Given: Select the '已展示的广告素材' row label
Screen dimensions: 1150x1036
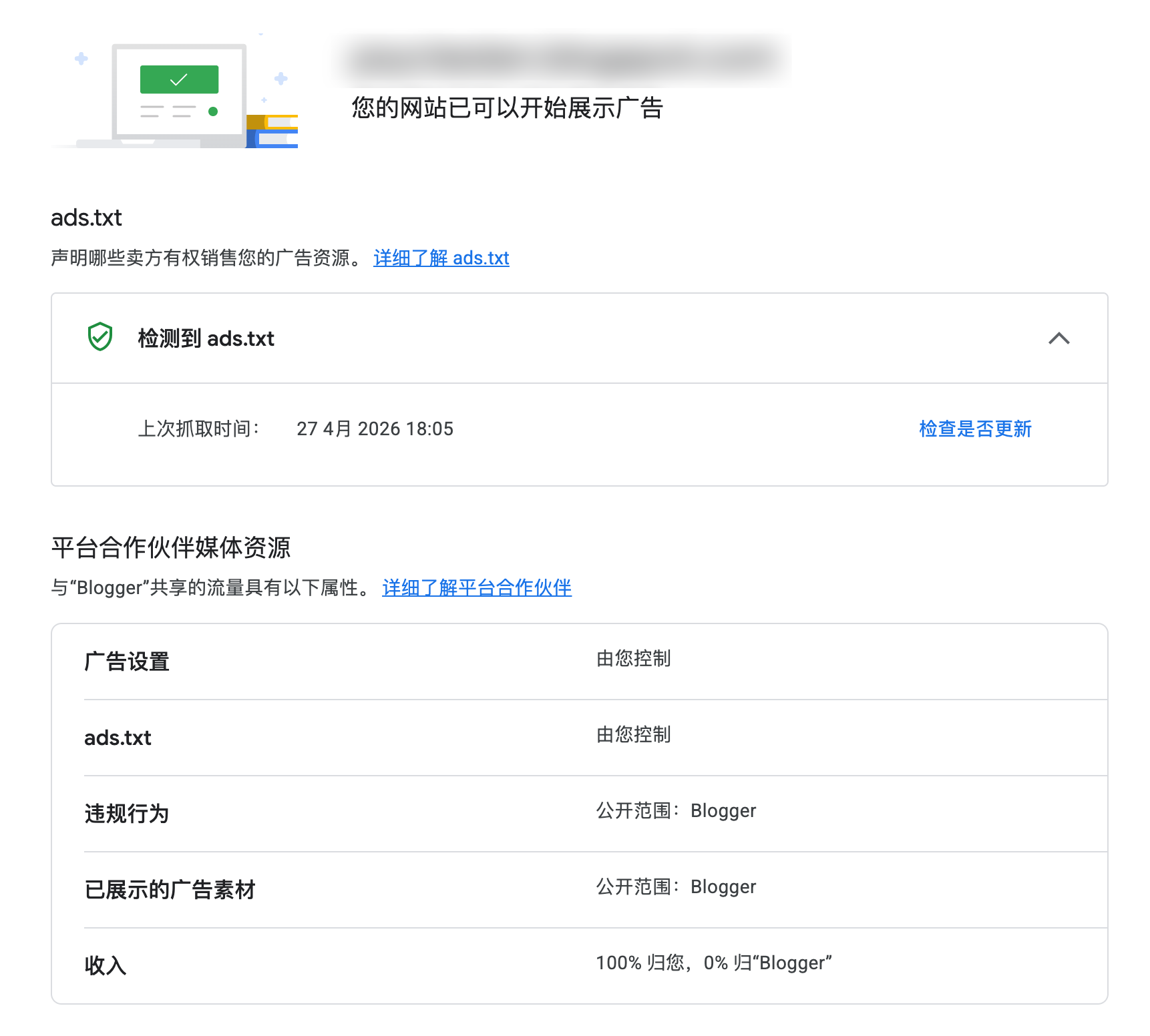Looking at the screenshot, I should pyautogui.click(x=170, y=890).
